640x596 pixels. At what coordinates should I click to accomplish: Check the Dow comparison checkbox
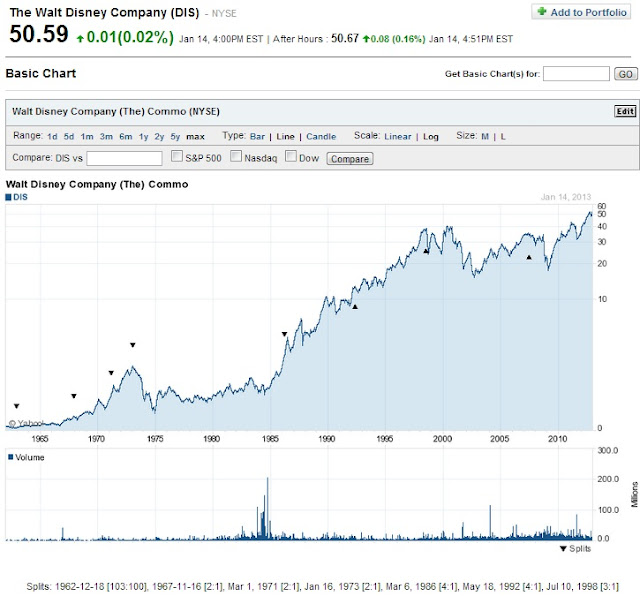coord(291,156)
